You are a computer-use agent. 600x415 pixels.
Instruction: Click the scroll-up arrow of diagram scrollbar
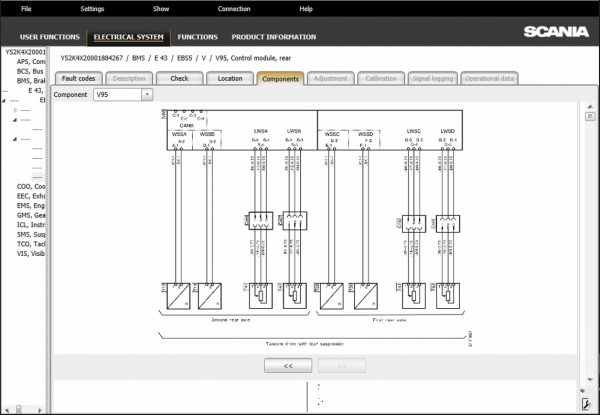click(590, 106)
